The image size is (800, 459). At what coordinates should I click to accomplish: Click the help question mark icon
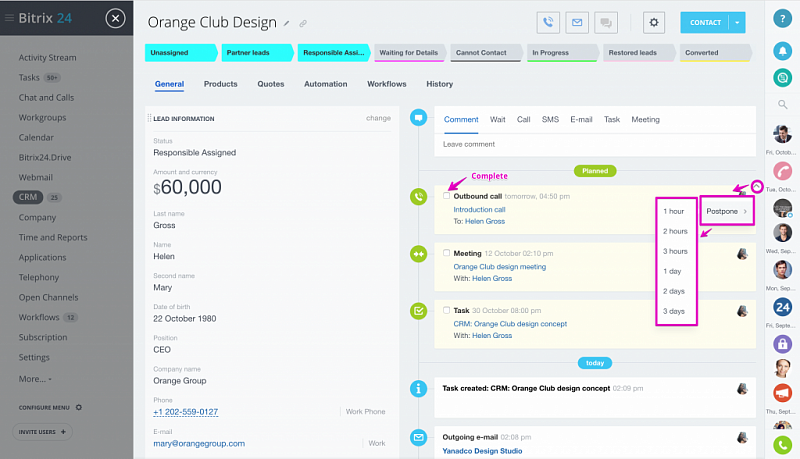pos(783,19)
